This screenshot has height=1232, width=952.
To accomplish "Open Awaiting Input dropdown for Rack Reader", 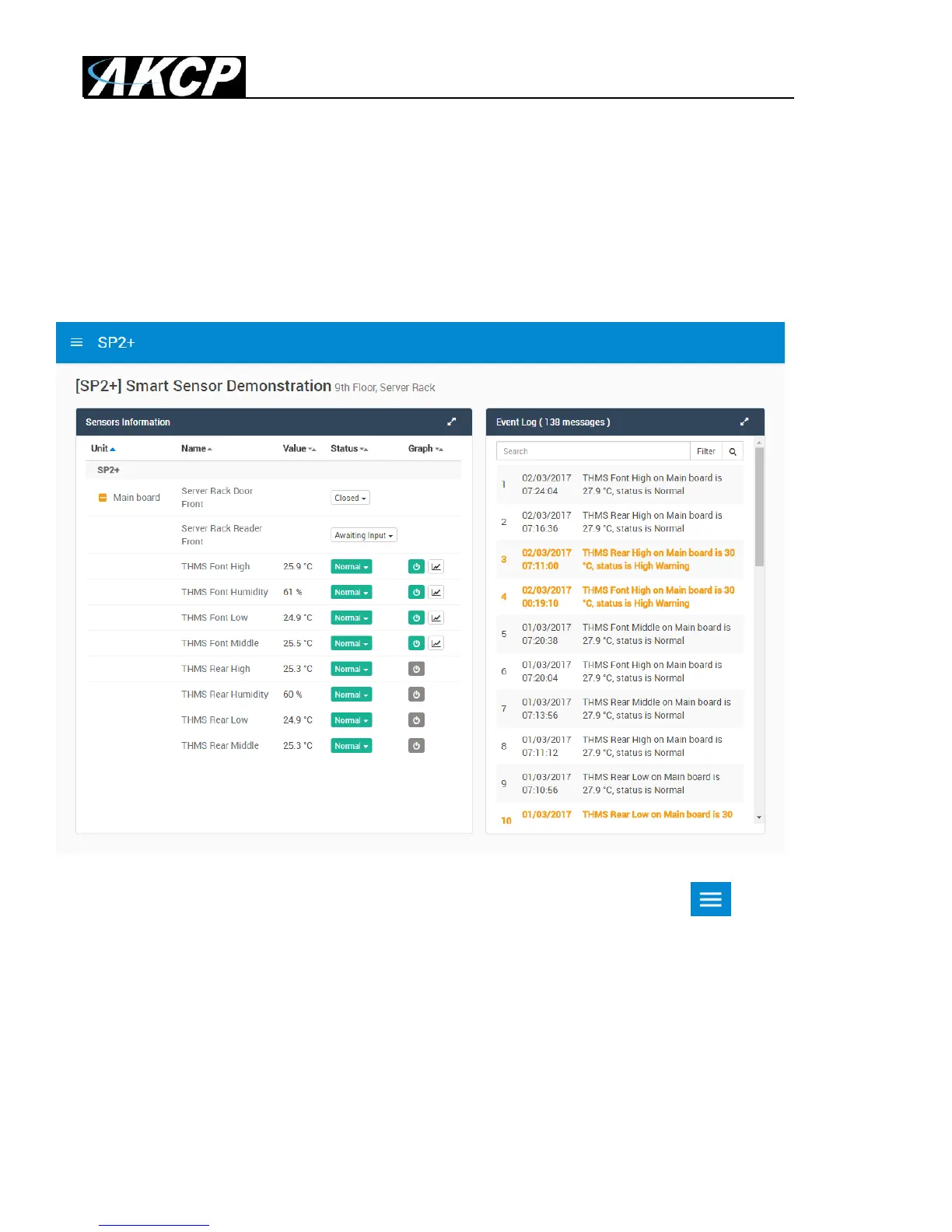I will [364, 535].
